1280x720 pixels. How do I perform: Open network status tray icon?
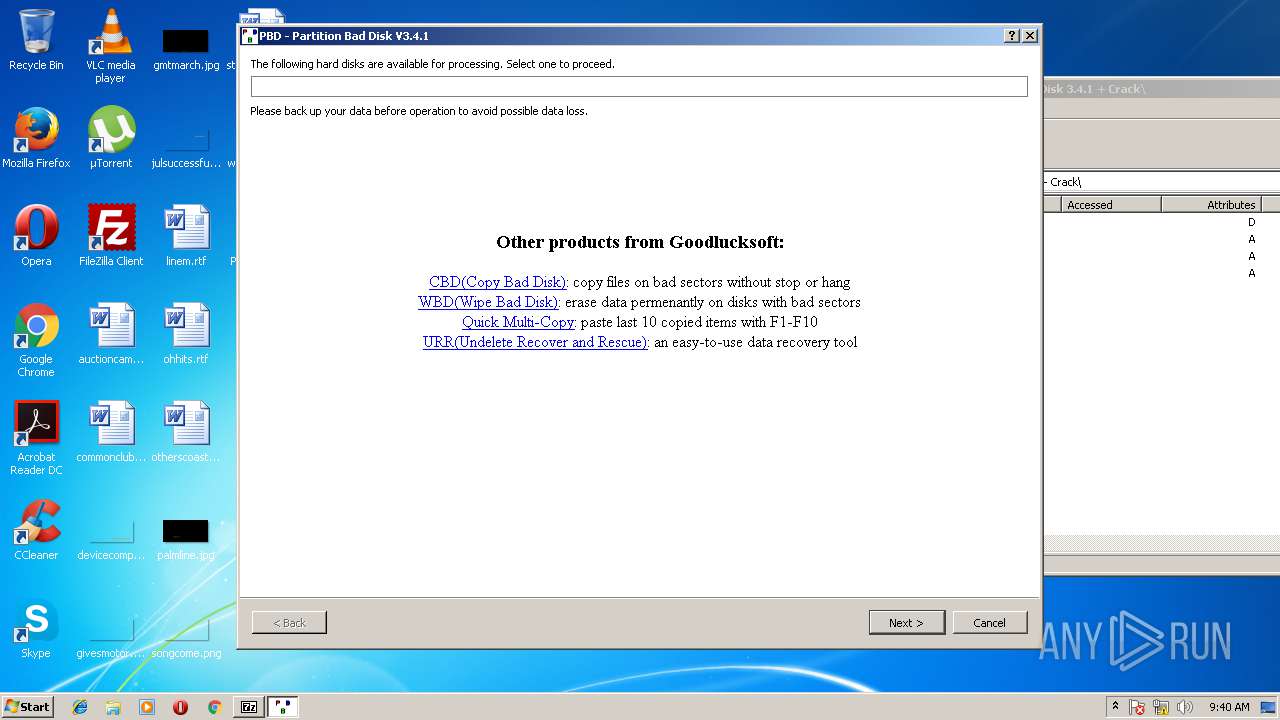tap(1161, 707)
